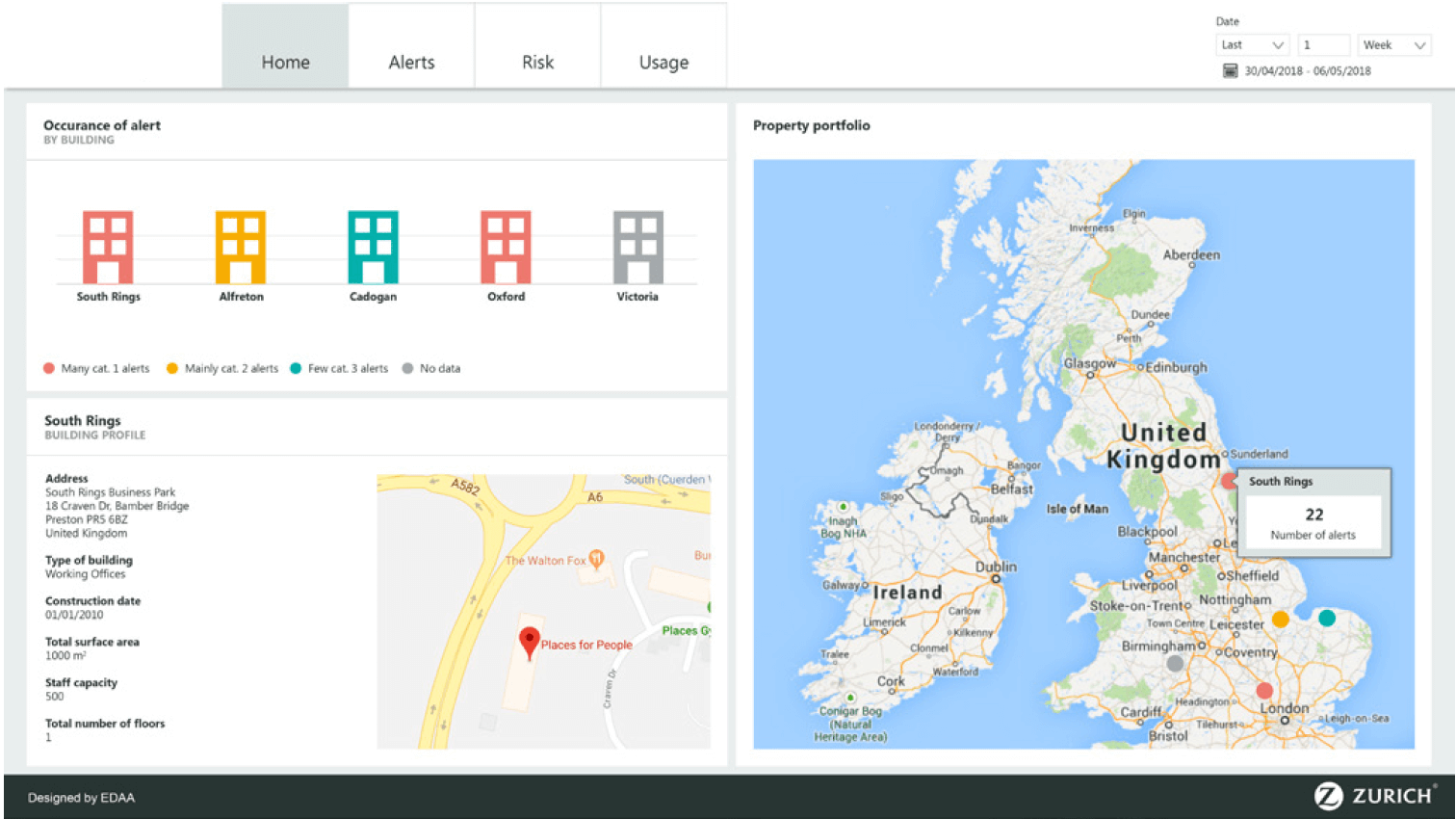The height and width of the screenshot is (819, 1456).
Task: Go to the Usage tab
Action: click(x=663, y=62)
